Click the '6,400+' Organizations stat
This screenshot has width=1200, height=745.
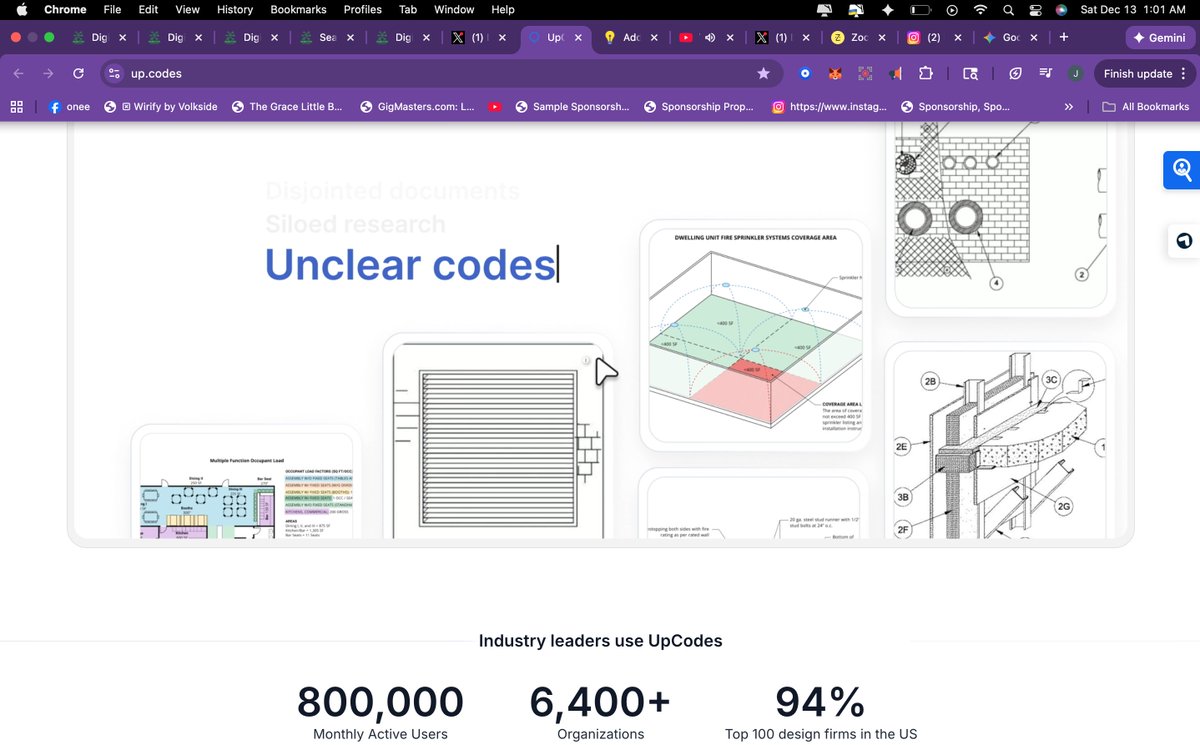point(600,703)
